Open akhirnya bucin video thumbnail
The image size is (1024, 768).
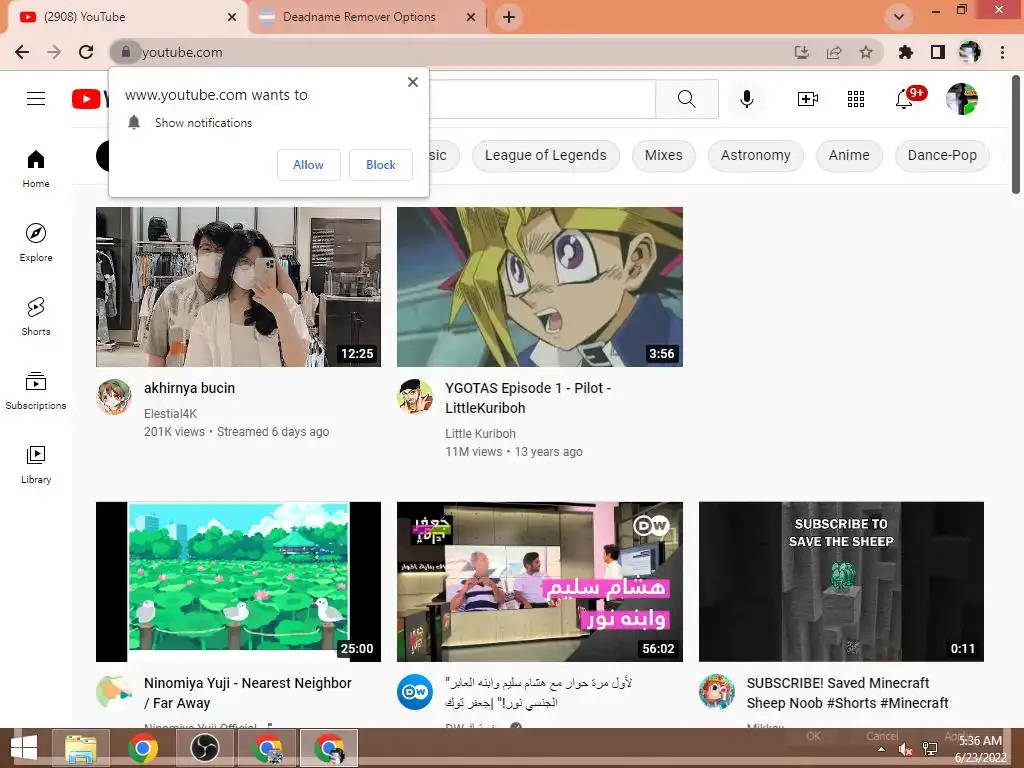(x=238, y=287)
